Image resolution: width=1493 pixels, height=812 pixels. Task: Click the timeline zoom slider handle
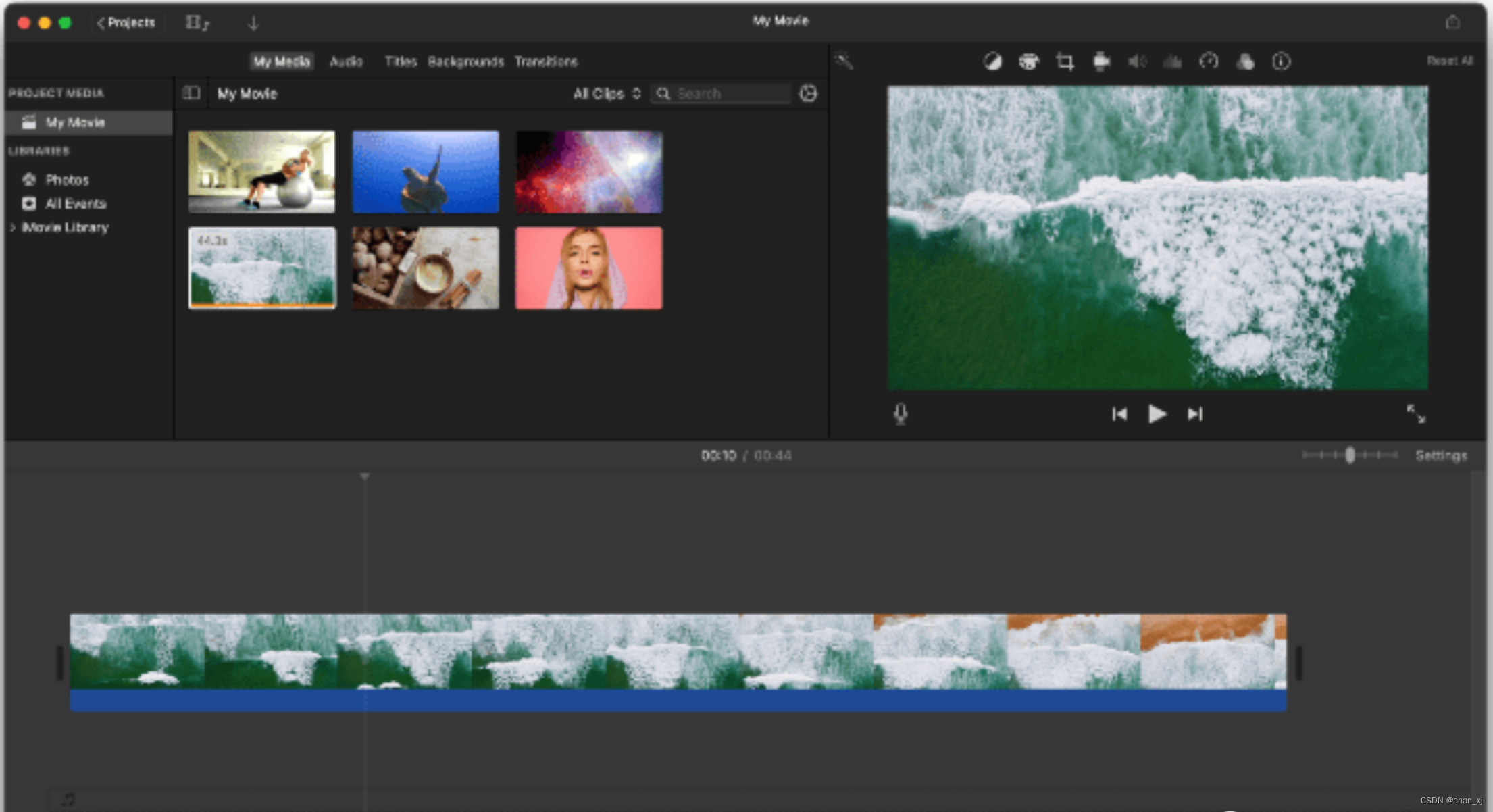coord(1350,455)
